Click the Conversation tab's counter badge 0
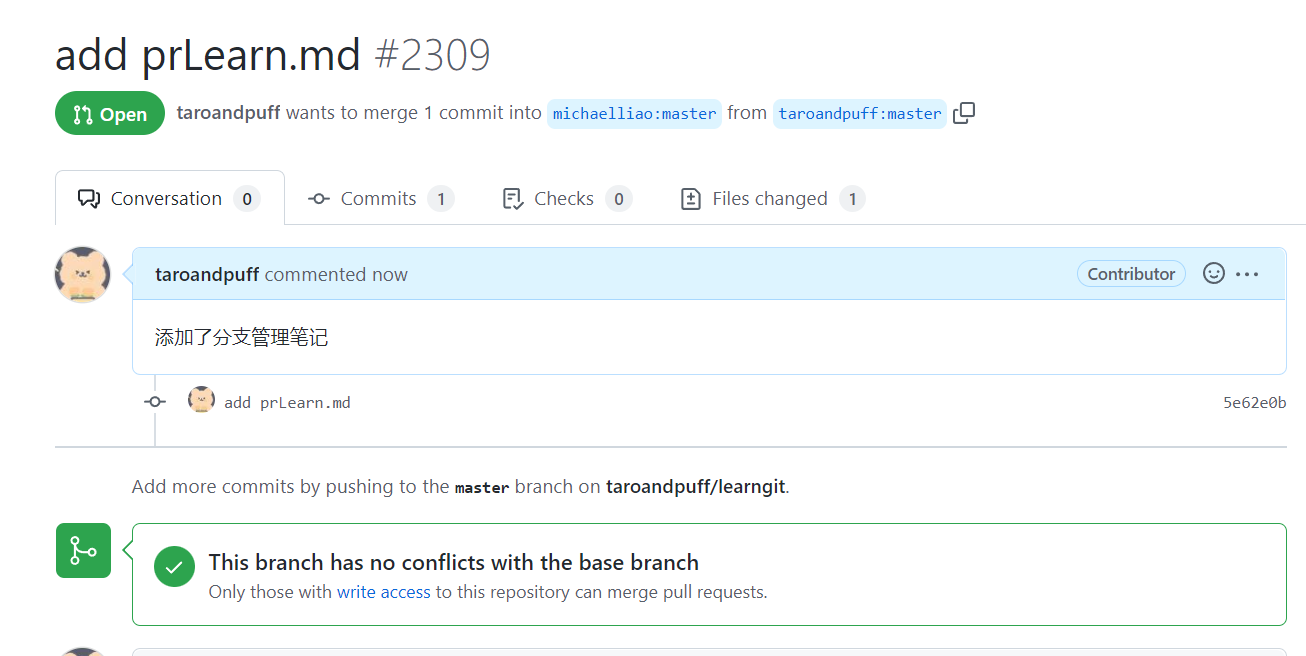 [x=247, y=199]
